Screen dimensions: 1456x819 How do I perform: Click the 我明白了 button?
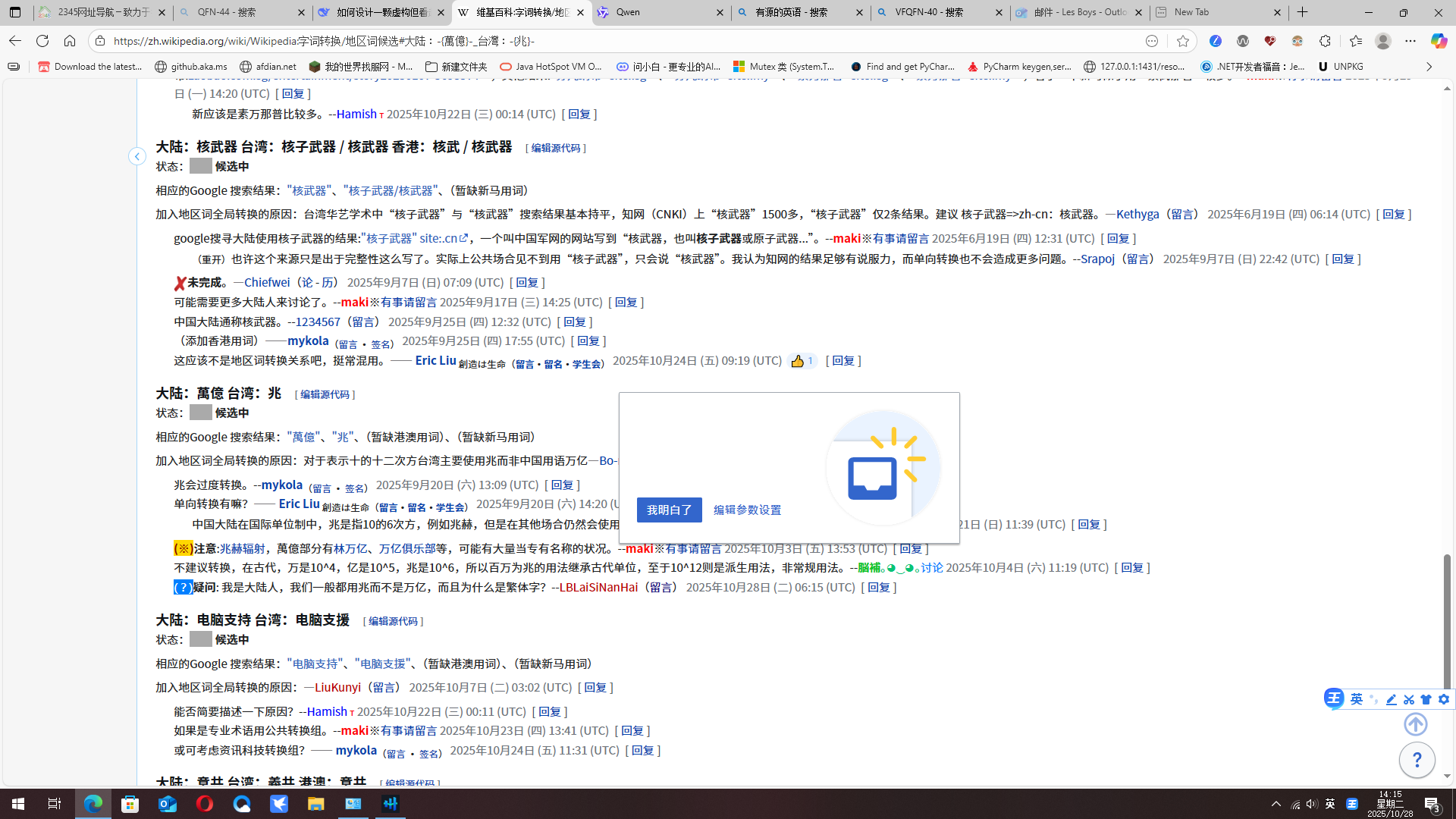pos(669,510)
